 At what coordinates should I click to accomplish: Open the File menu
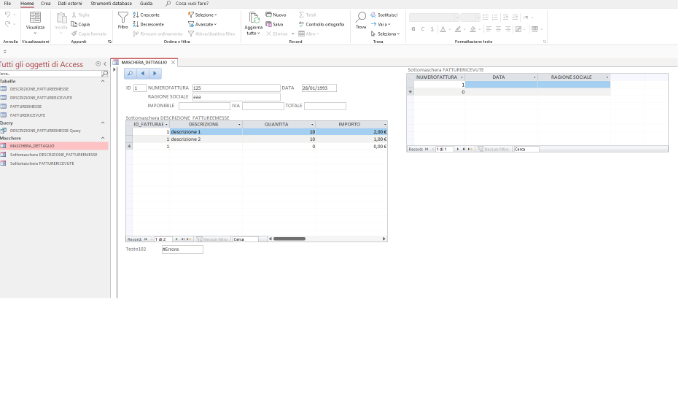click(x=7, y=3)
